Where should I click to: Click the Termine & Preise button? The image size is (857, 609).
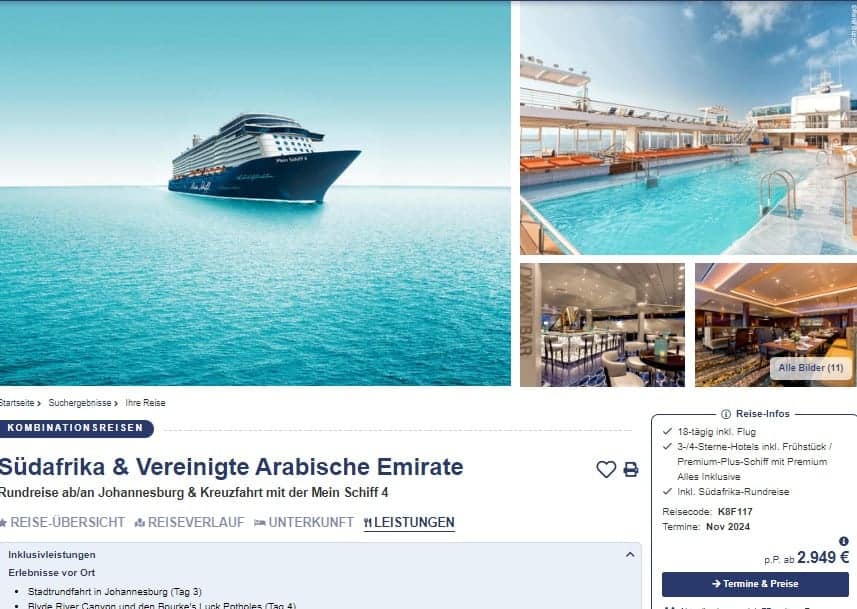click(755, 584)
